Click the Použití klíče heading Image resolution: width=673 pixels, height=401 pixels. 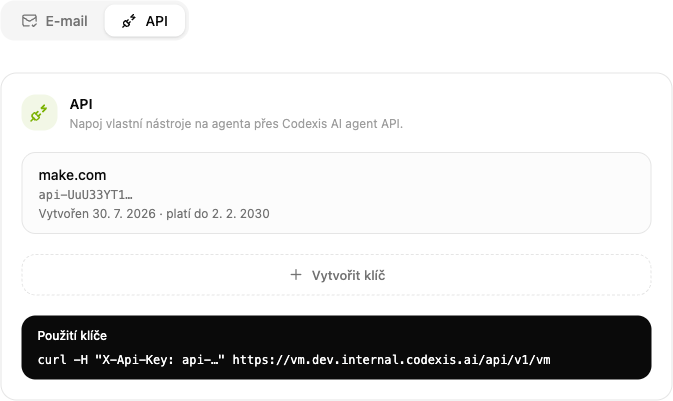(x=72, y=336)
